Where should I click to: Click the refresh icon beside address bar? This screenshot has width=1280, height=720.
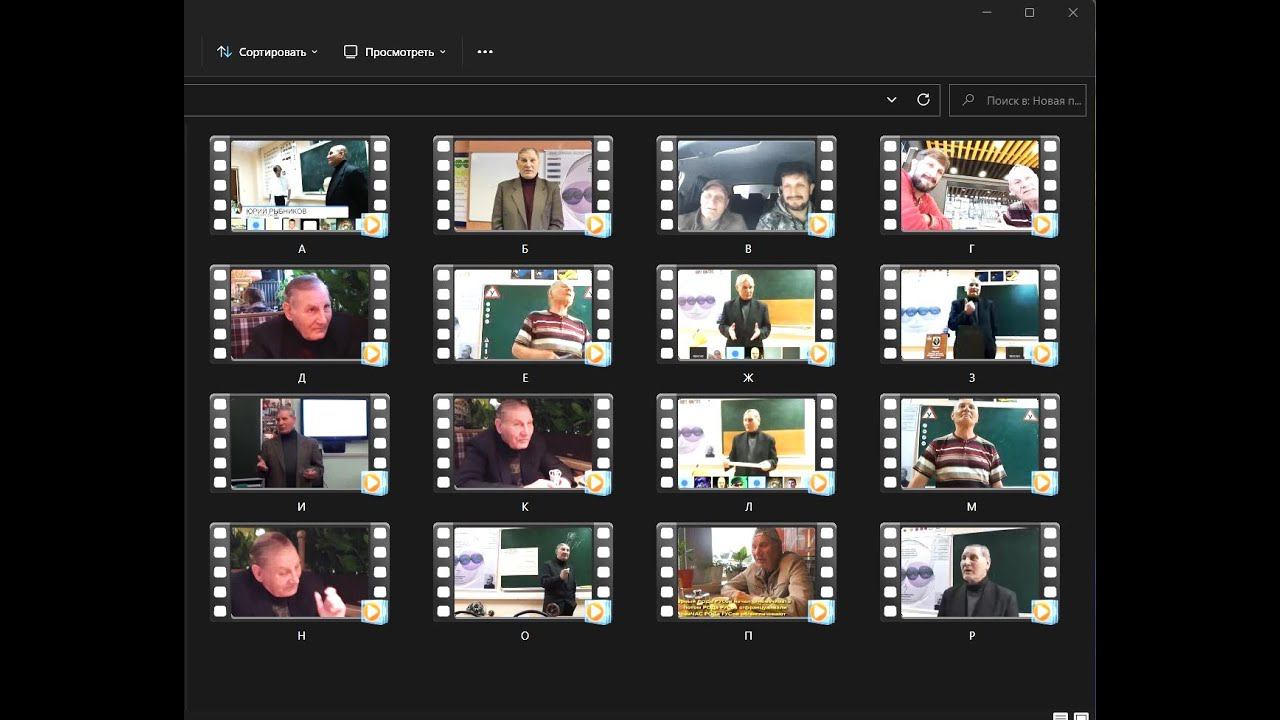[923, 100]
